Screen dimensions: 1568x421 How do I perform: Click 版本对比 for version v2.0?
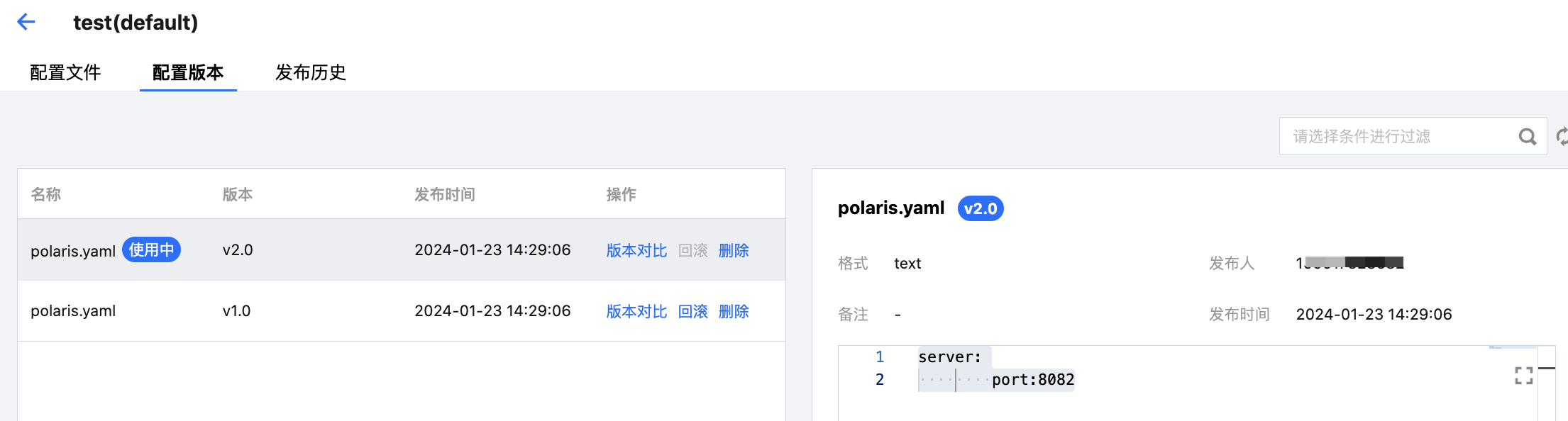pos(636,250)
